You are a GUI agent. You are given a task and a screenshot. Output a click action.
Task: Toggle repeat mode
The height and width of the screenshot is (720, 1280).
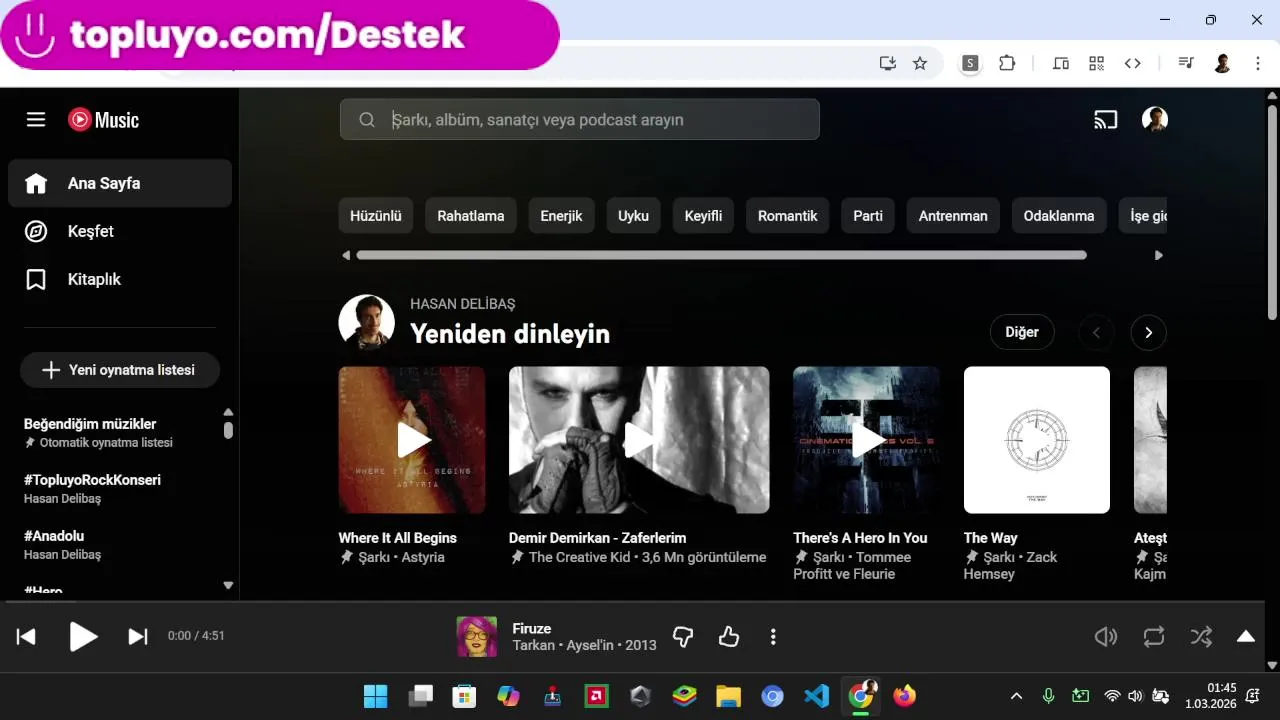click(1154, 637)
